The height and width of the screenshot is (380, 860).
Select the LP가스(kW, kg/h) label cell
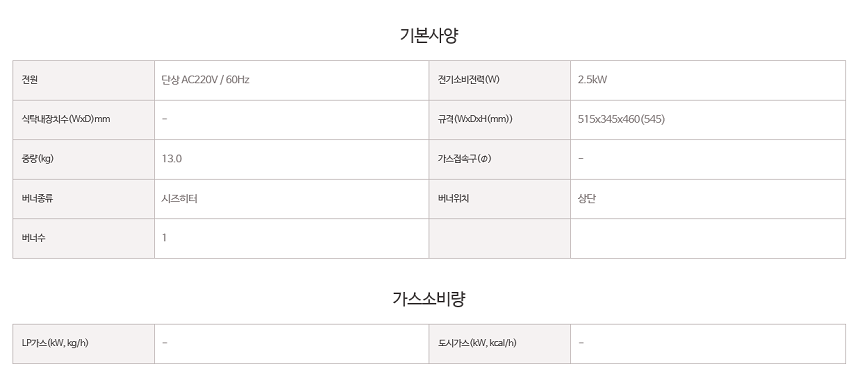tap(83, 344)
